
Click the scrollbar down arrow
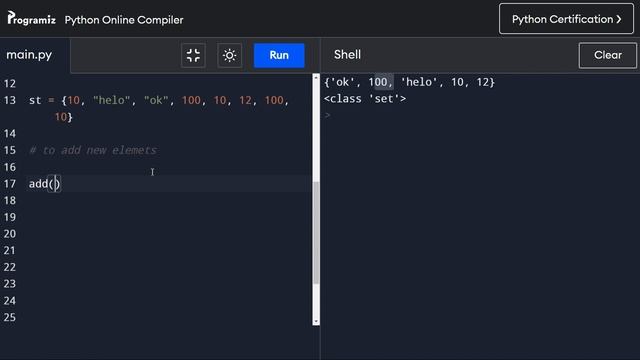click(x=316, y=322)
